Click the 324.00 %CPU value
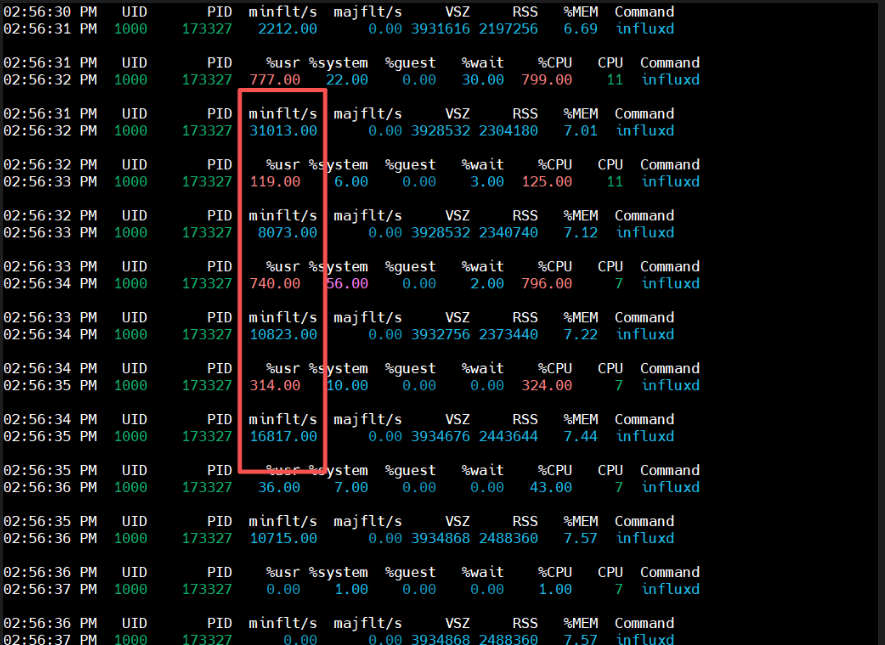 click(x=546, y=385)
